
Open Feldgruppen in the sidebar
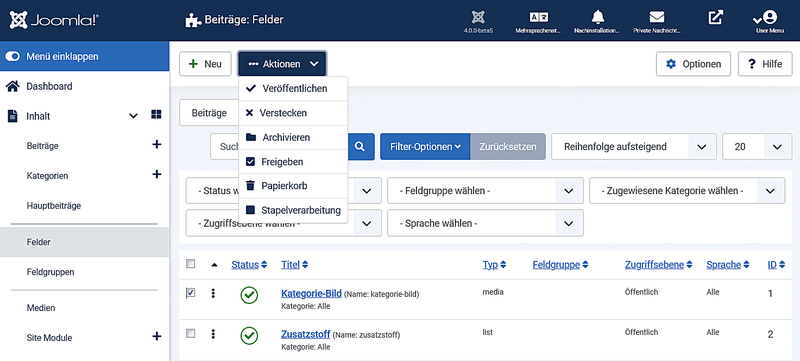pyautogui.click(x=50, y=272)
